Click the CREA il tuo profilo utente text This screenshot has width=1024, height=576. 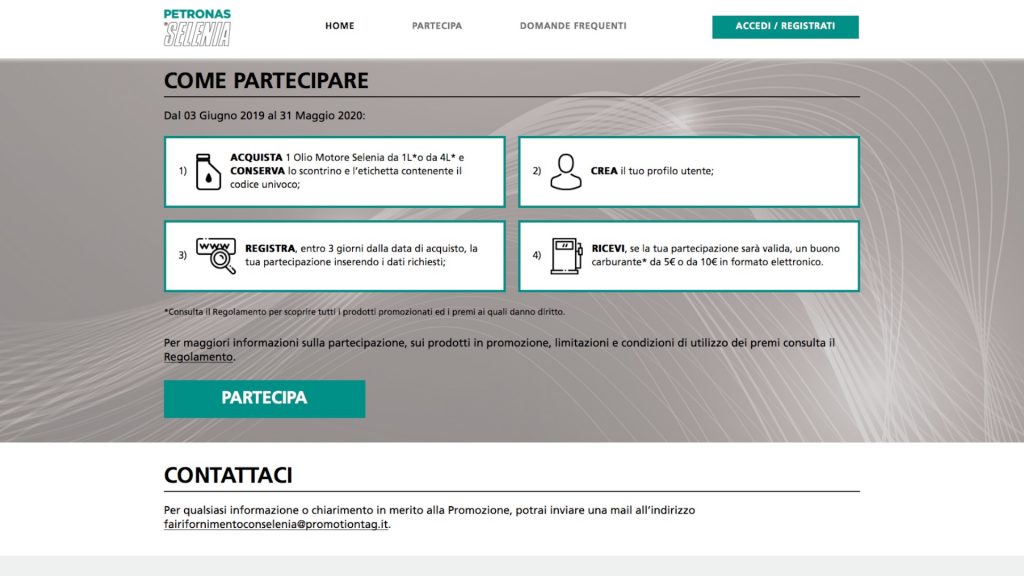pyautogui.click(x=652, y=171)
